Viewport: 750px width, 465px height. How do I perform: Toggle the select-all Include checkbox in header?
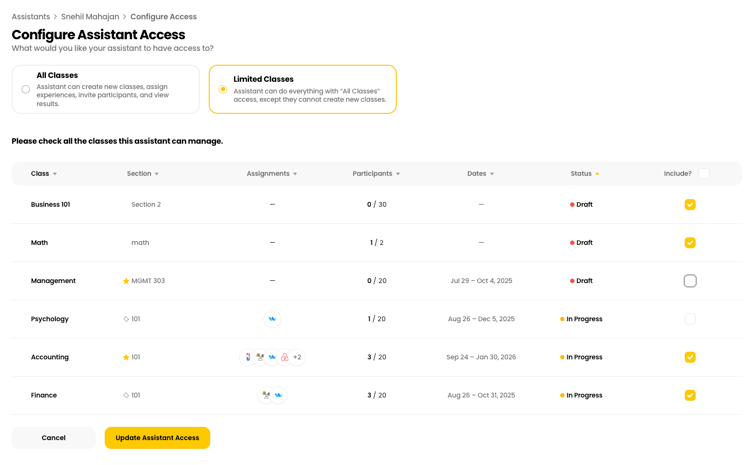coord(704,174)
